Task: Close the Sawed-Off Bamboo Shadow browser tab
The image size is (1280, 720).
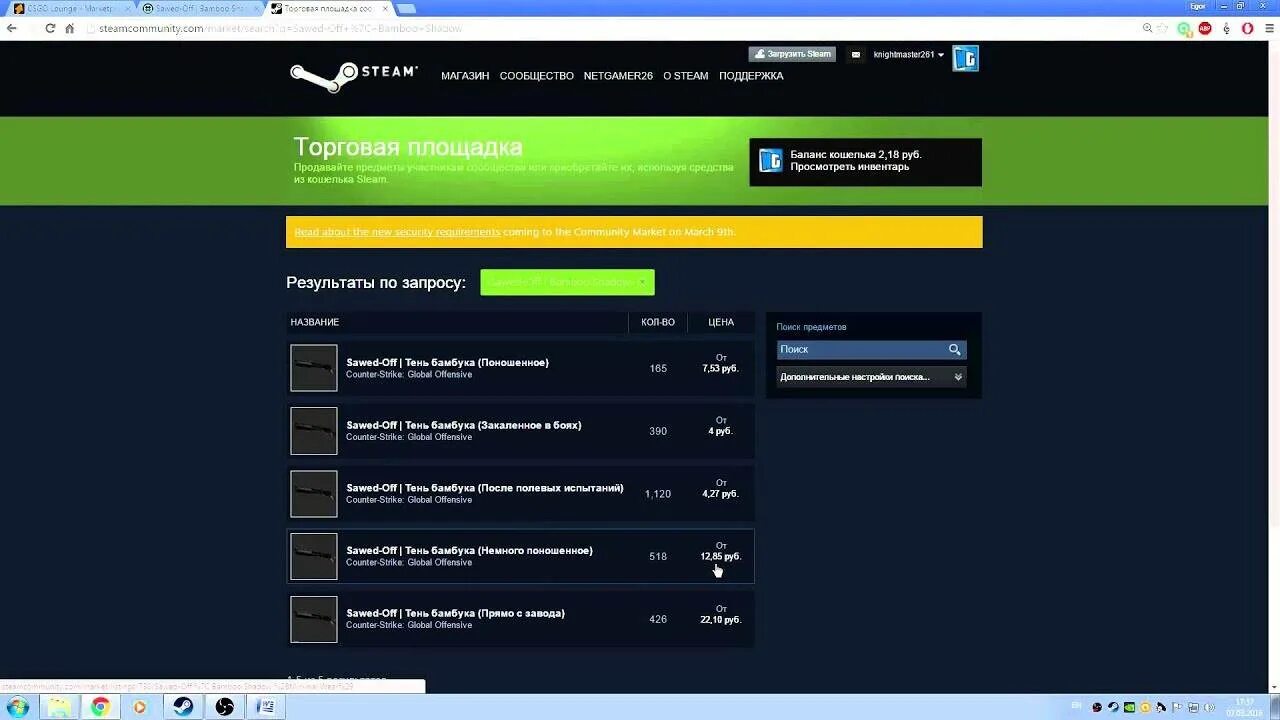Action: pos(258,8)
